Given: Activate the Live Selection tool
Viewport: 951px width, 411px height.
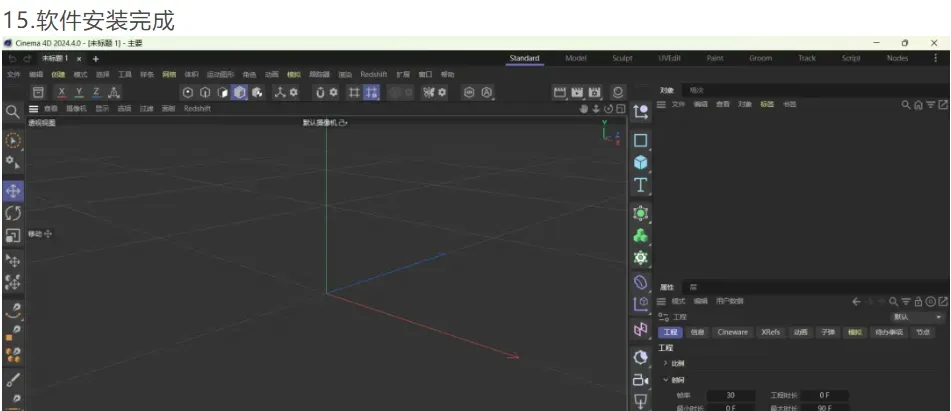Looking at the screenshot, I should (13, 141).
